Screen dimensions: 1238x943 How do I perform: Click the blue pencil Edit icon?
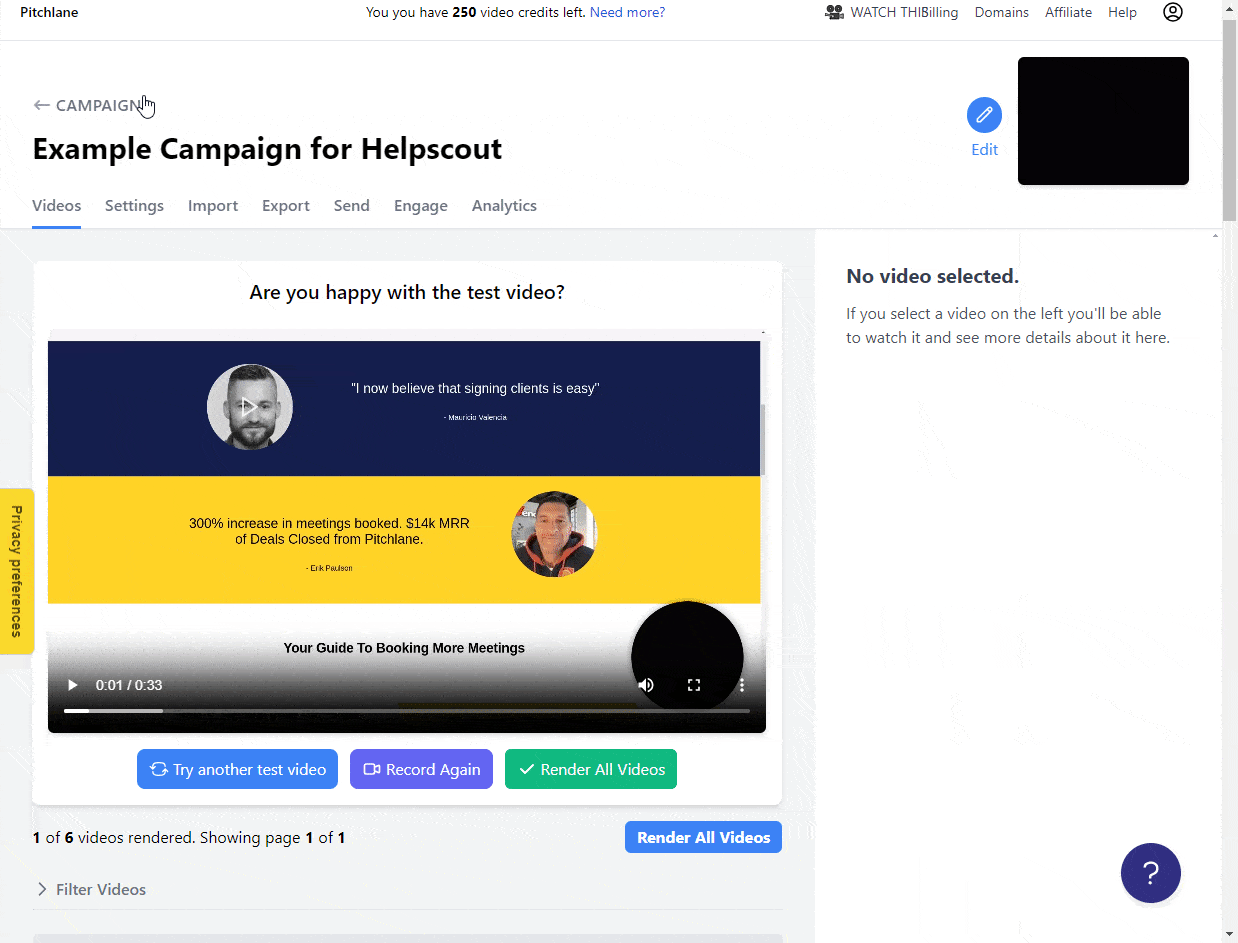pyautogui.click(x=984, y=115)
